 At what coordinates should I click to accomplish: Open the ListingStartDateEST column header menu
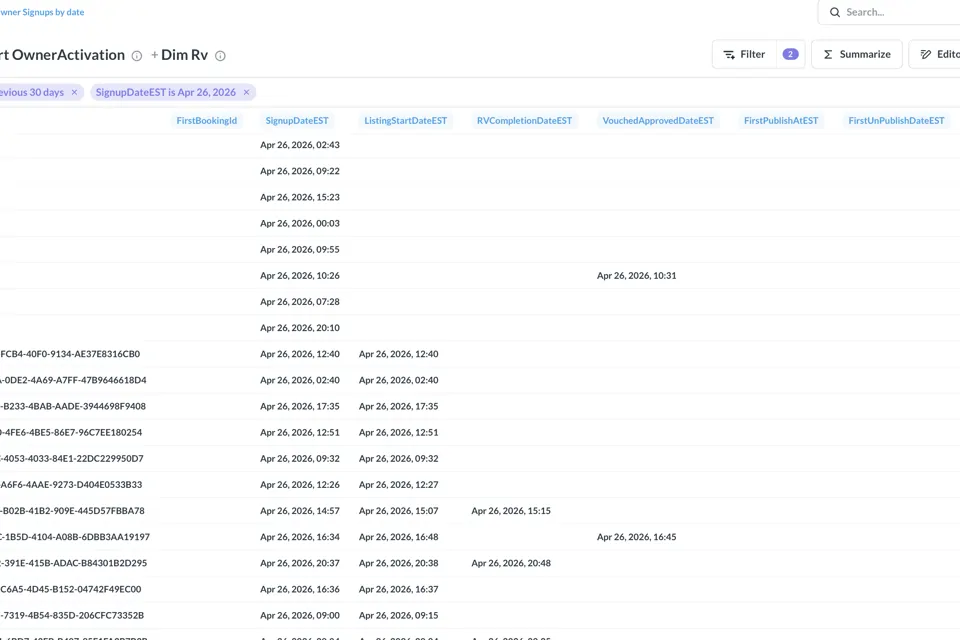(x=405, y=121)
